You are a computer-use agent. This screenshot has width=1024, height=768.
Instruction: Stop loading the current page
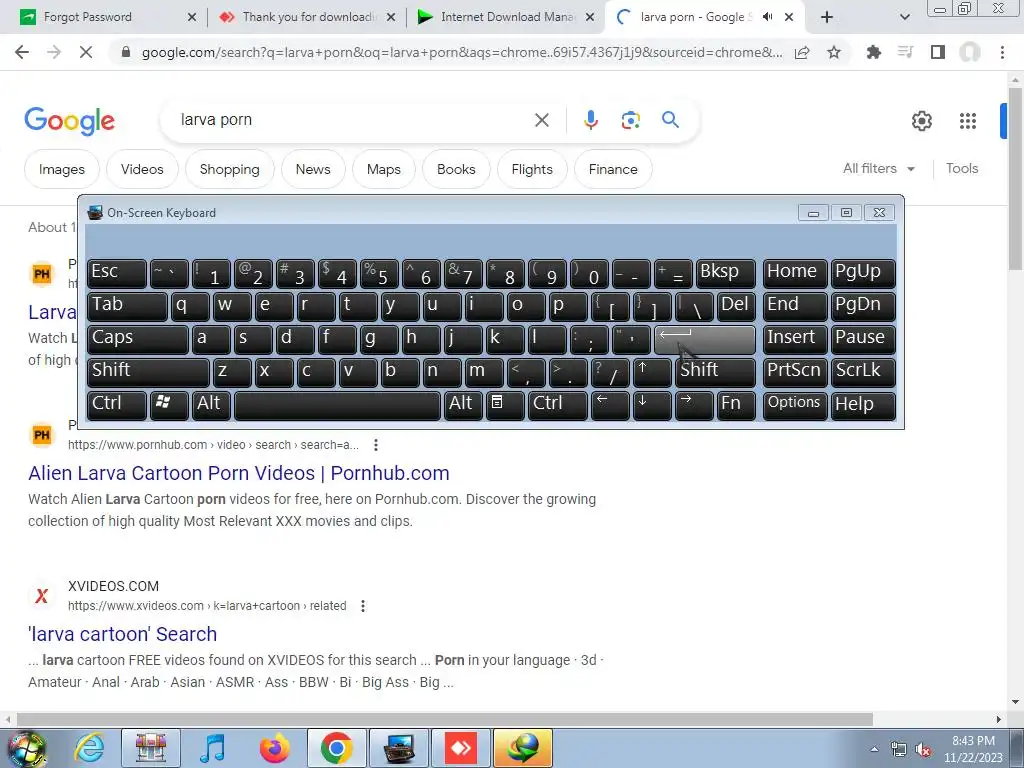coord(86,52)
